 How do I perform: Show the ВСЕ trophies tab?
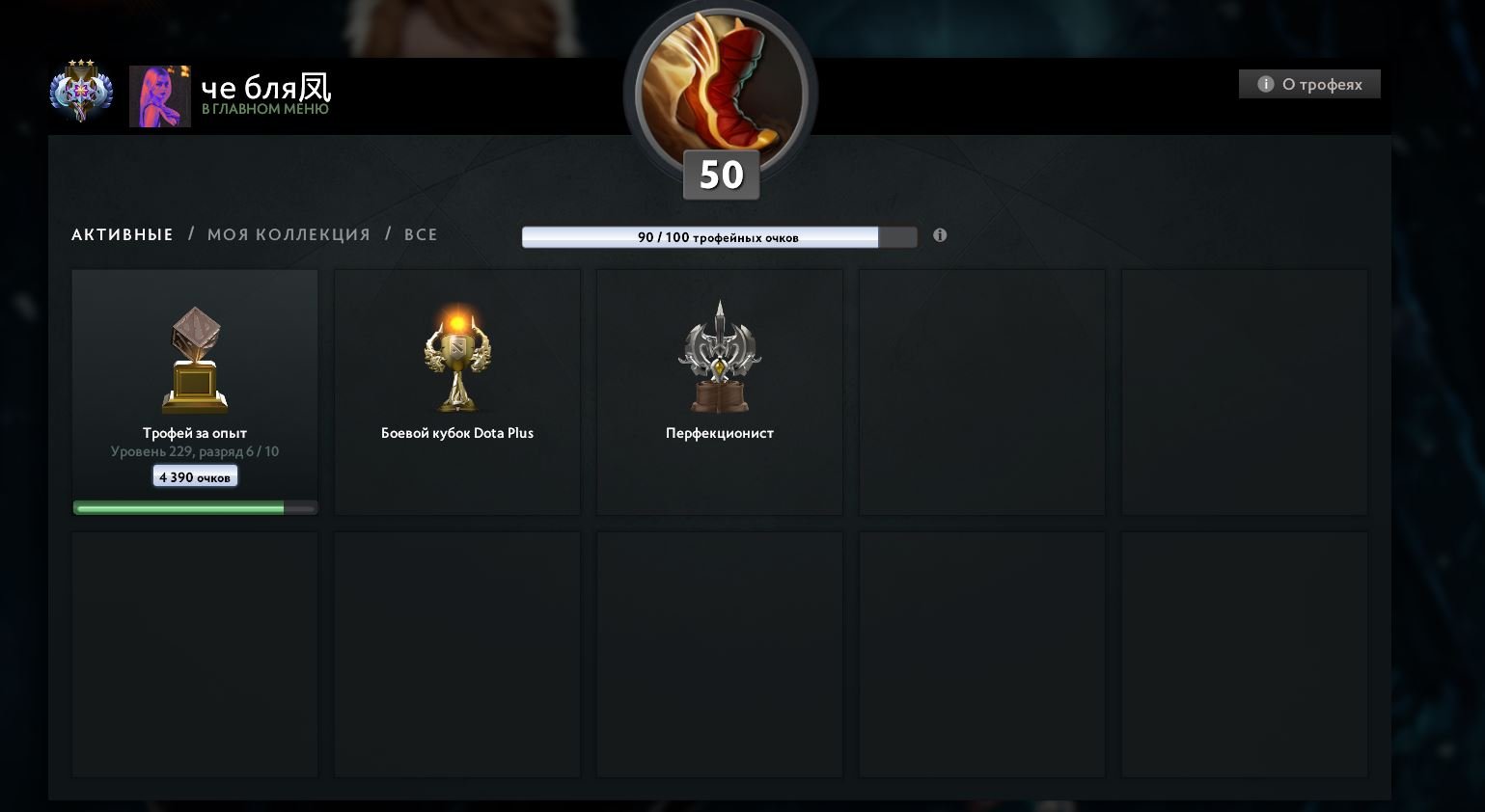pos(421,234)
